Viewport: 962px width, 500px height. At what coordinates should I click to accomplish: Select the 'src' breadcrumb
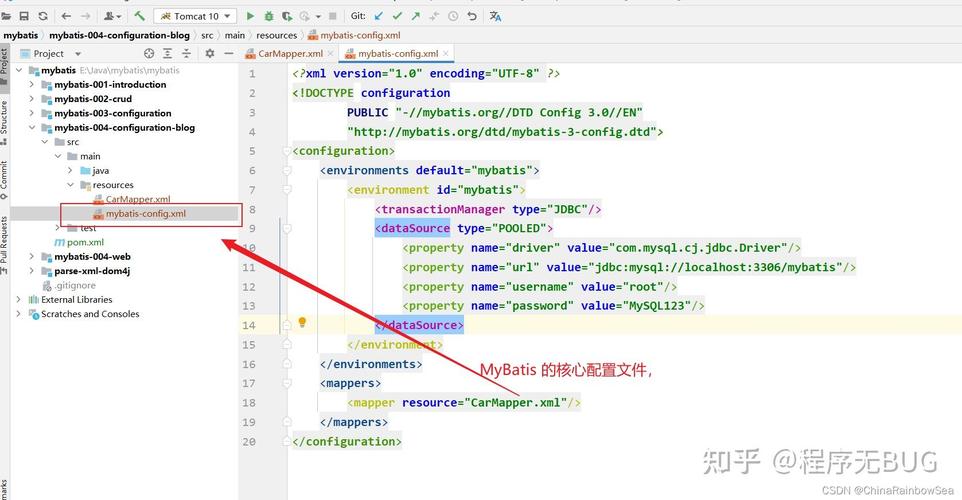click(x=207, y=35)
